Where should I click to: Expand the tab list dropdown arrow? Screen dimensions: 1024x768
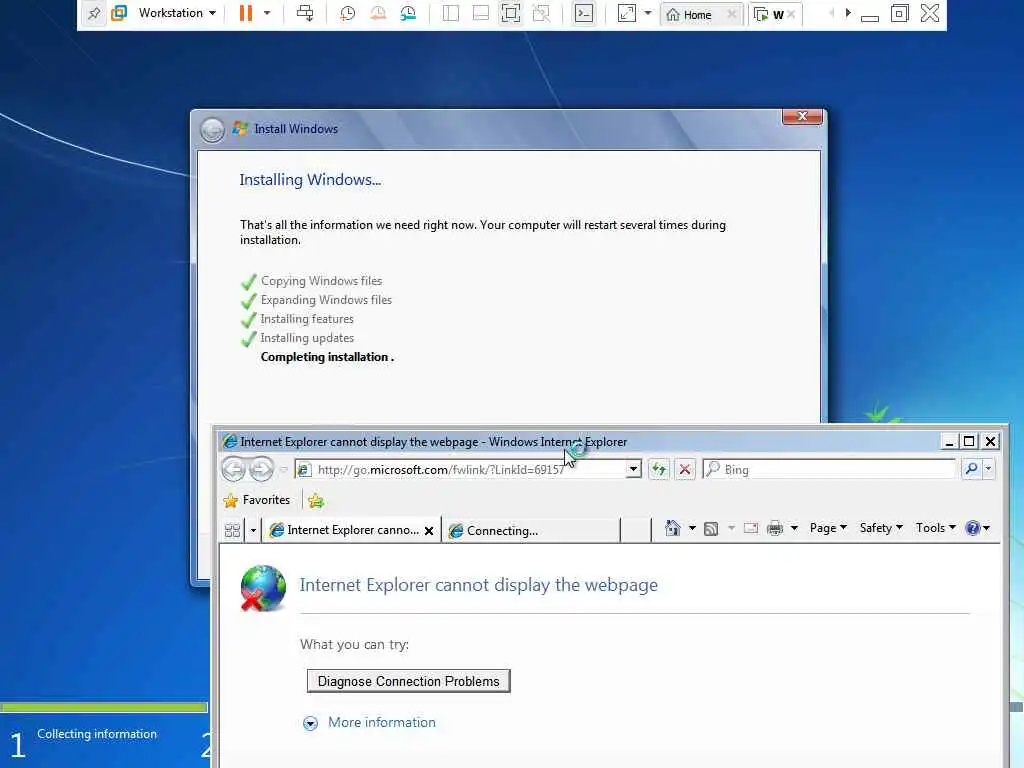pyautogui.click(x=253, y=530)
